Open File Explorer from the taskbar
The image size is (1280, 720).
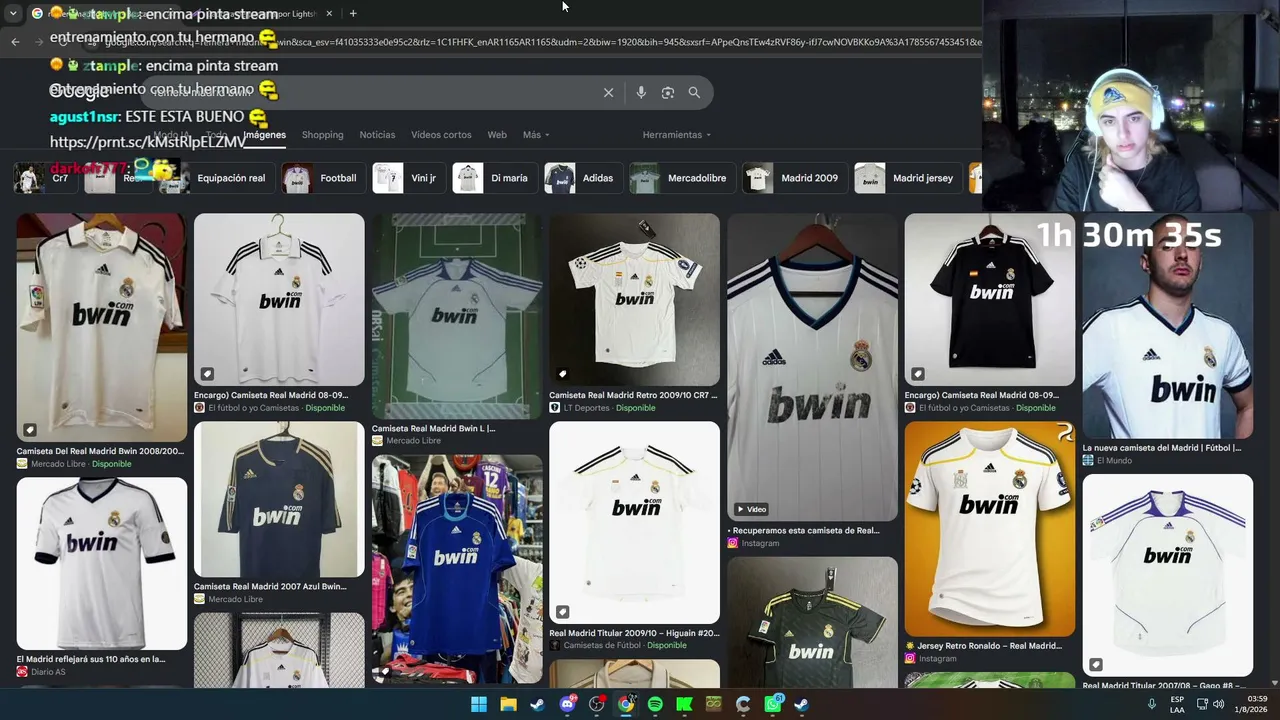pyautogui.click(x=508, y=704)
